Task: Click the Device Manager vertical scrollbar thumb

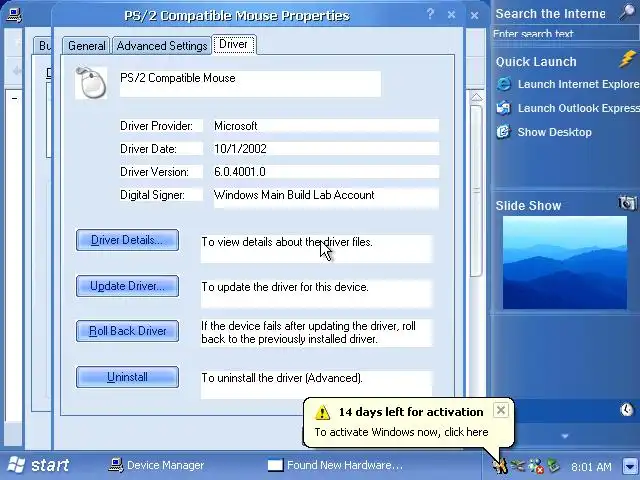Action: [x=476, y=191]
